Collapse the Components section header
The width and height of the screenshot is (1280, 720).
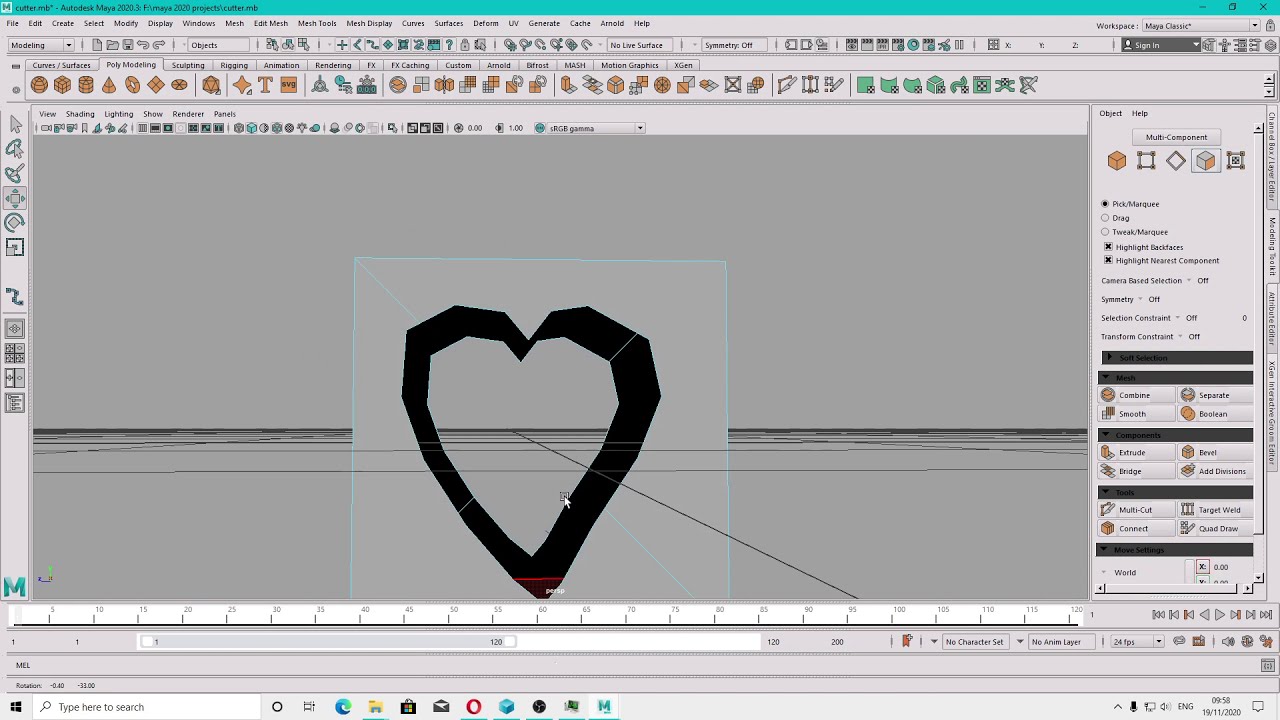point(1176,435)
